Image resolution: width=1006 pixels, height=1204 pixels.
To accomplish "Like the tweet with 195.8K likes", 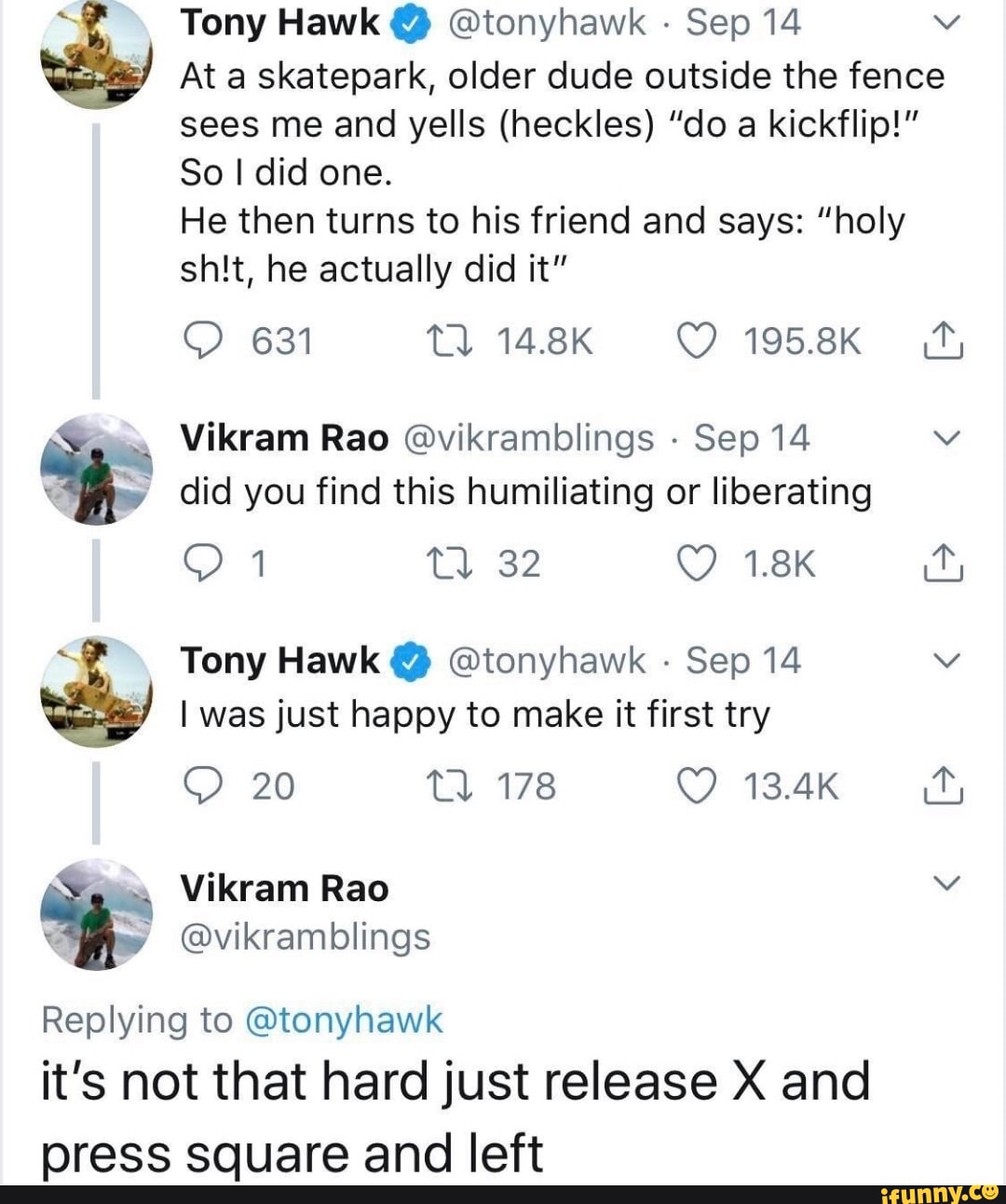I will tap(695, 341).
